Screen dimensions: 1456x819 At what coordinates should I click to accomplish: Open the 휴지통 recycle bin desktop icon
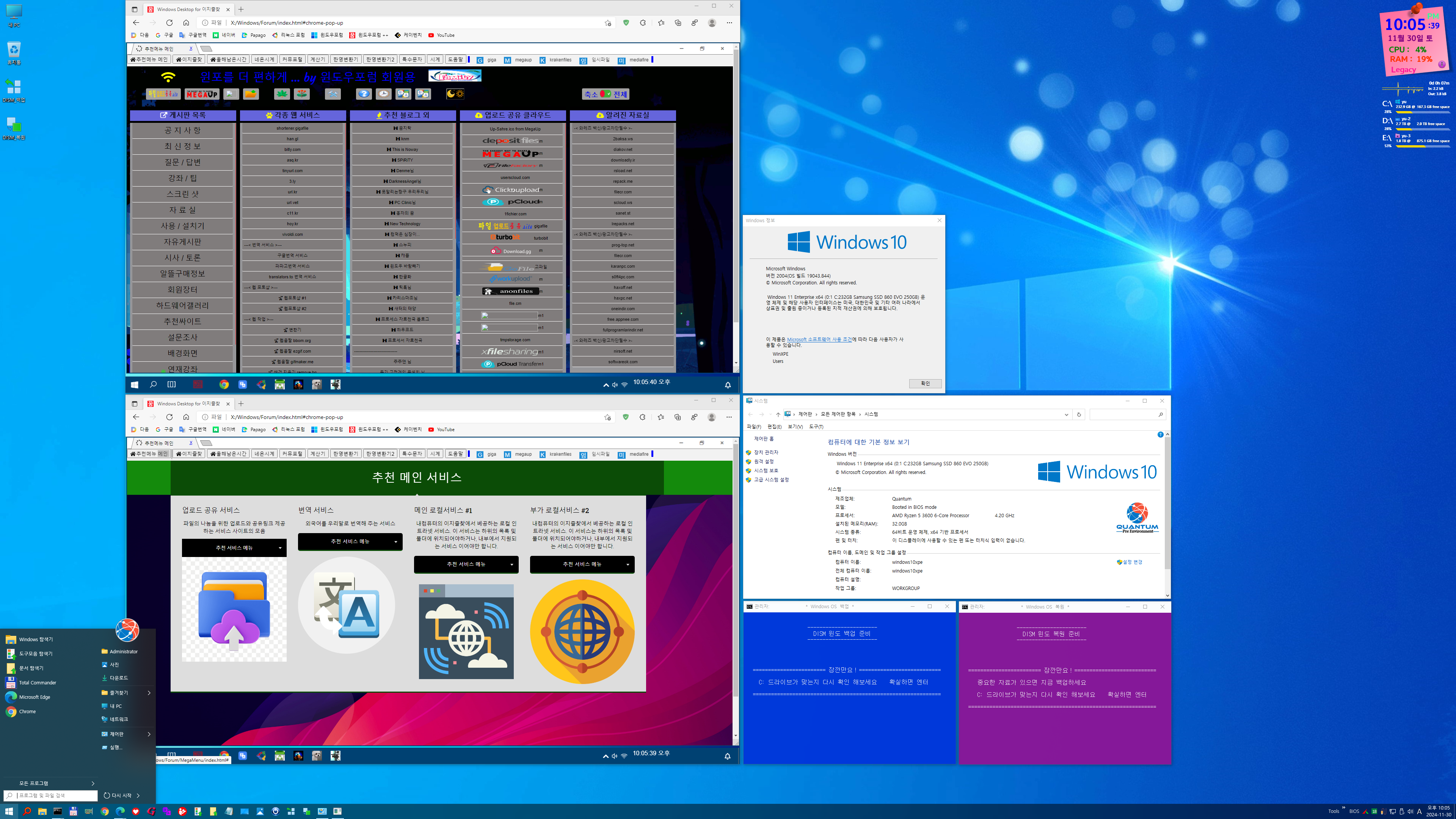(14, 54)
